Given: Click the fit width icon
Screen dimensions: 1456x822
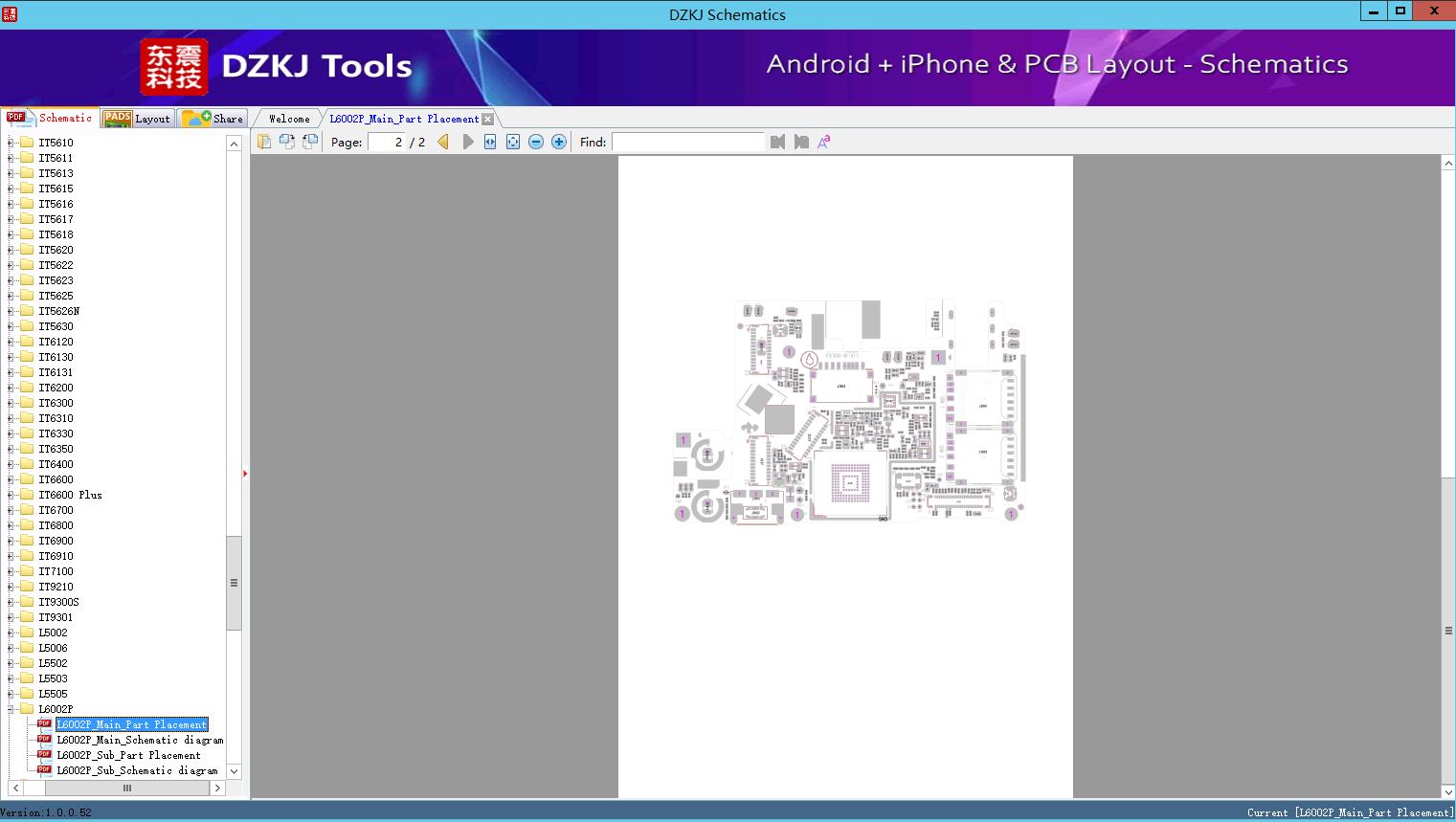Looking at the screenshot, I should tap(490, 142).
